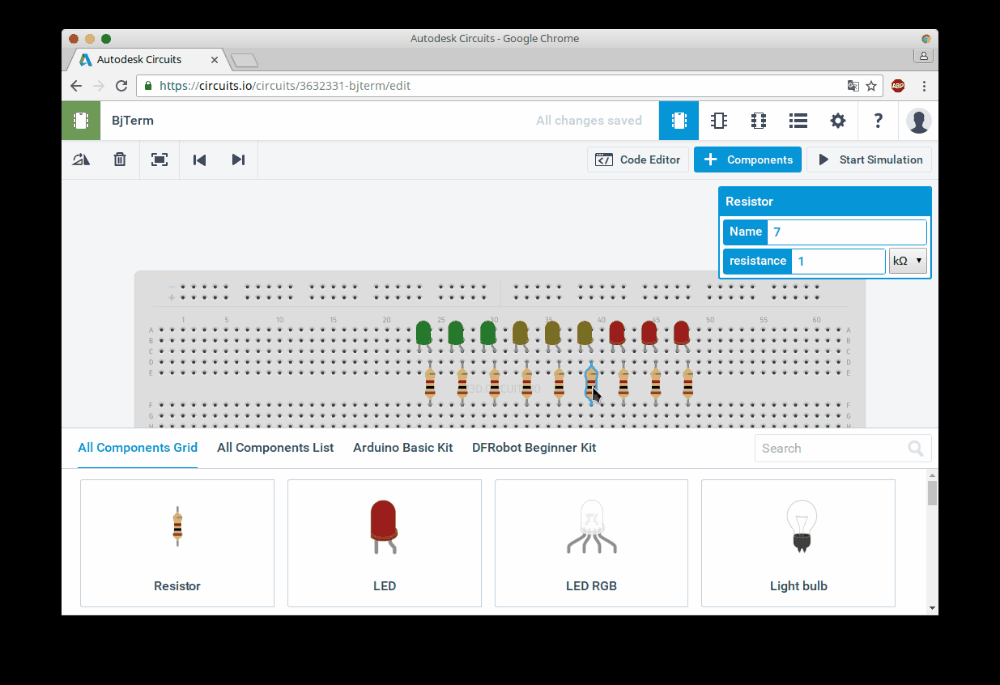Open the Code Editor
Screen dimensions: 1000x685
[638, 159]
